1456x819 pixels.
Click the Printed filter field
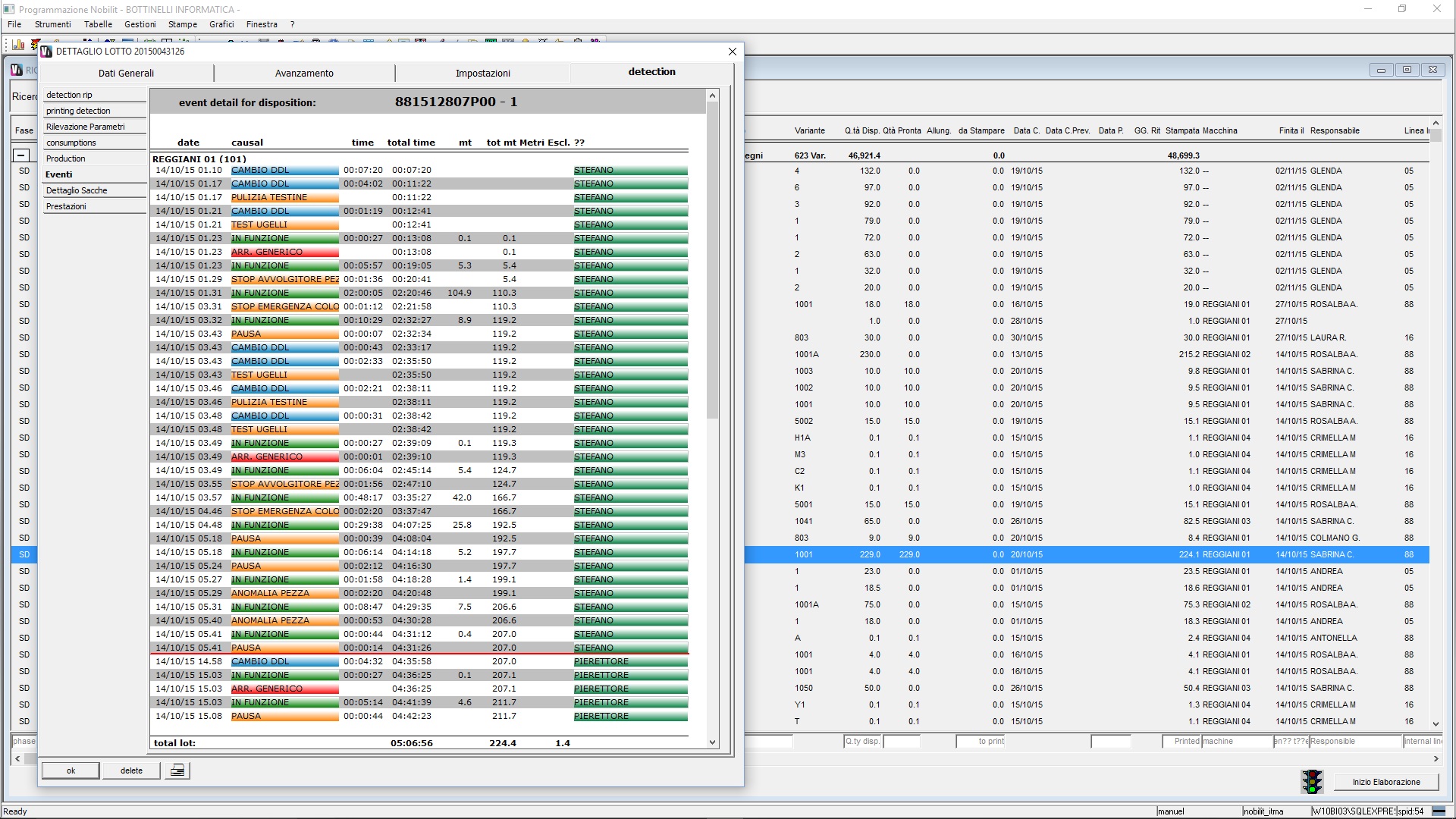coord(1181,742)
